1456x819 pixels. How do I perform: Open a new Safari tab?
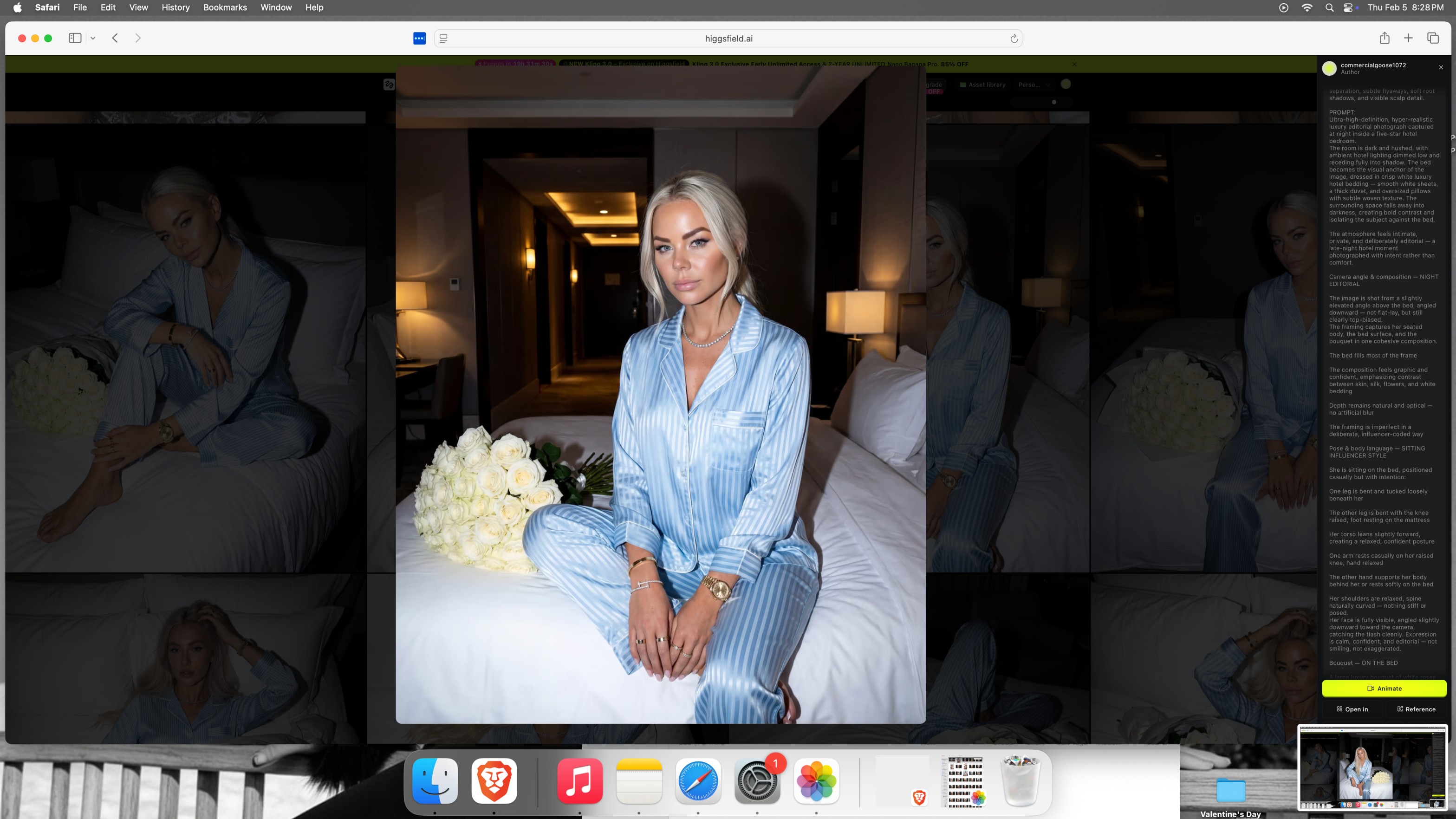point(1409,38)
